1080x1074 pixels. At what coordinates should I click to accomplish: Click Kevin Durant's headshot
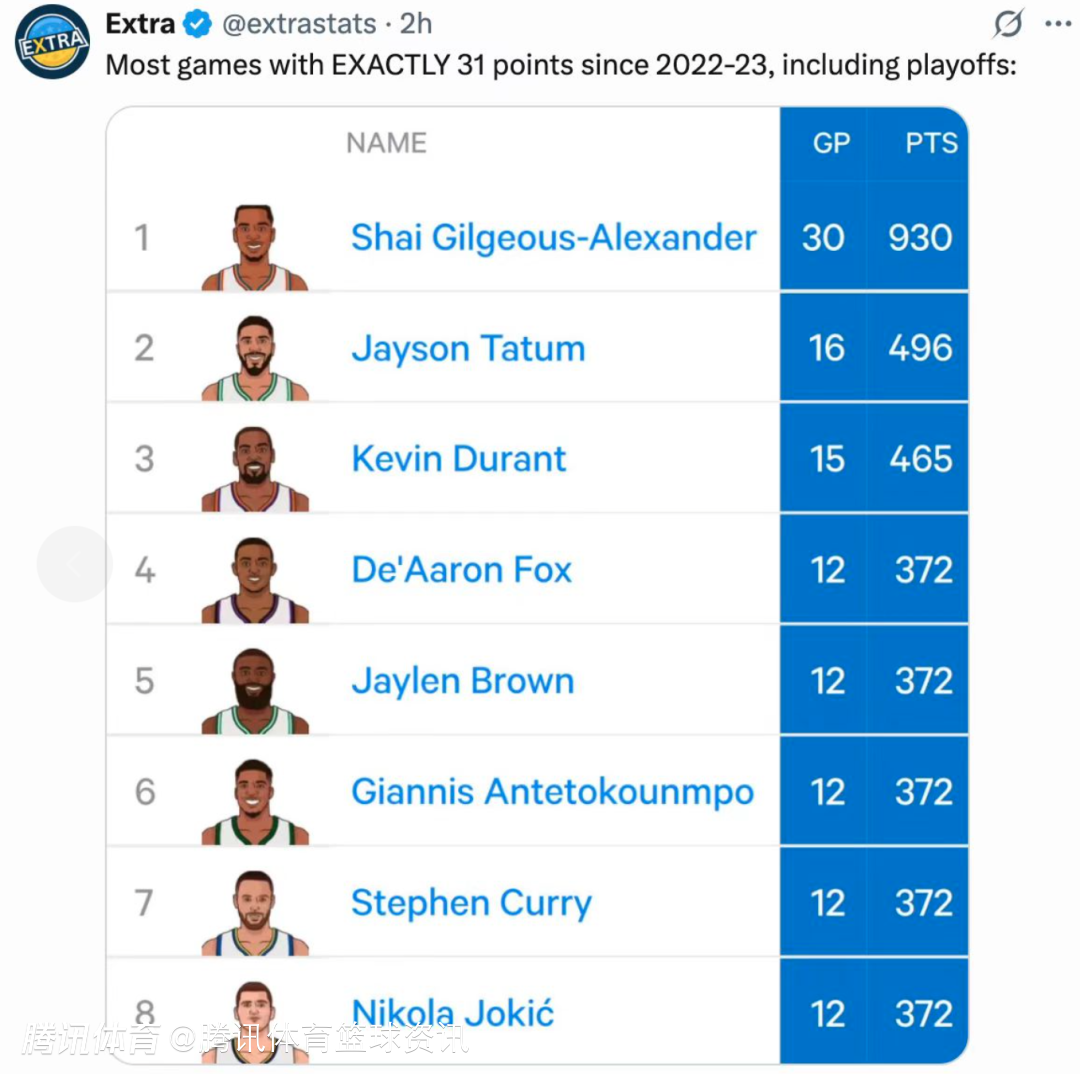[254, 469]
